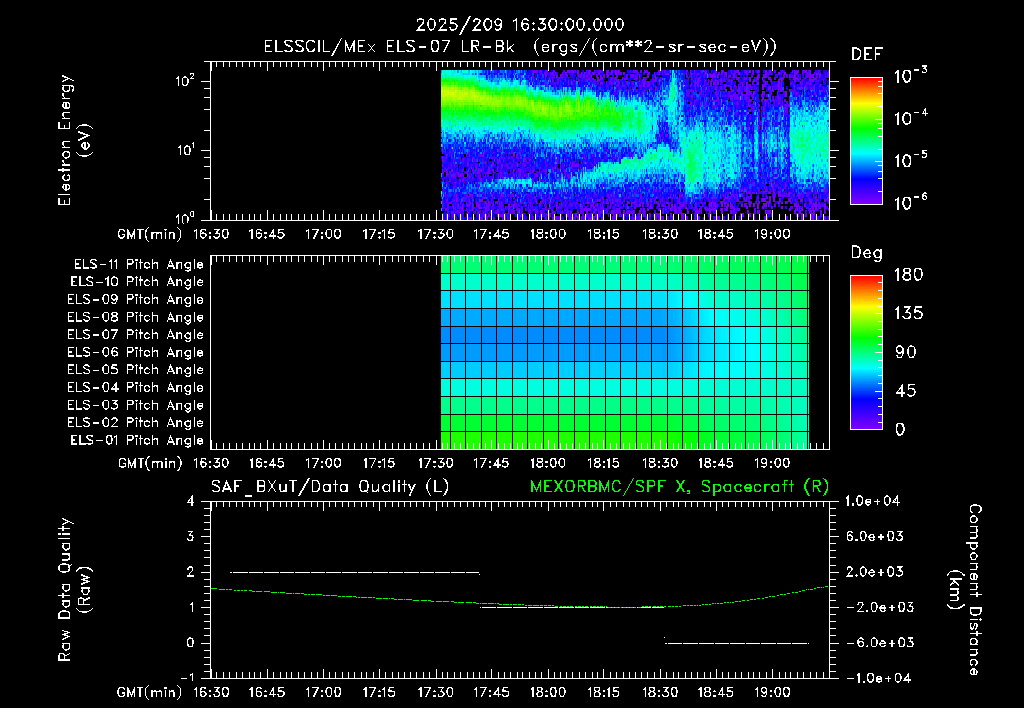1024x708 pixels.
Task: Click the GMT(min) label under the spectrogram
Action: 150,234
